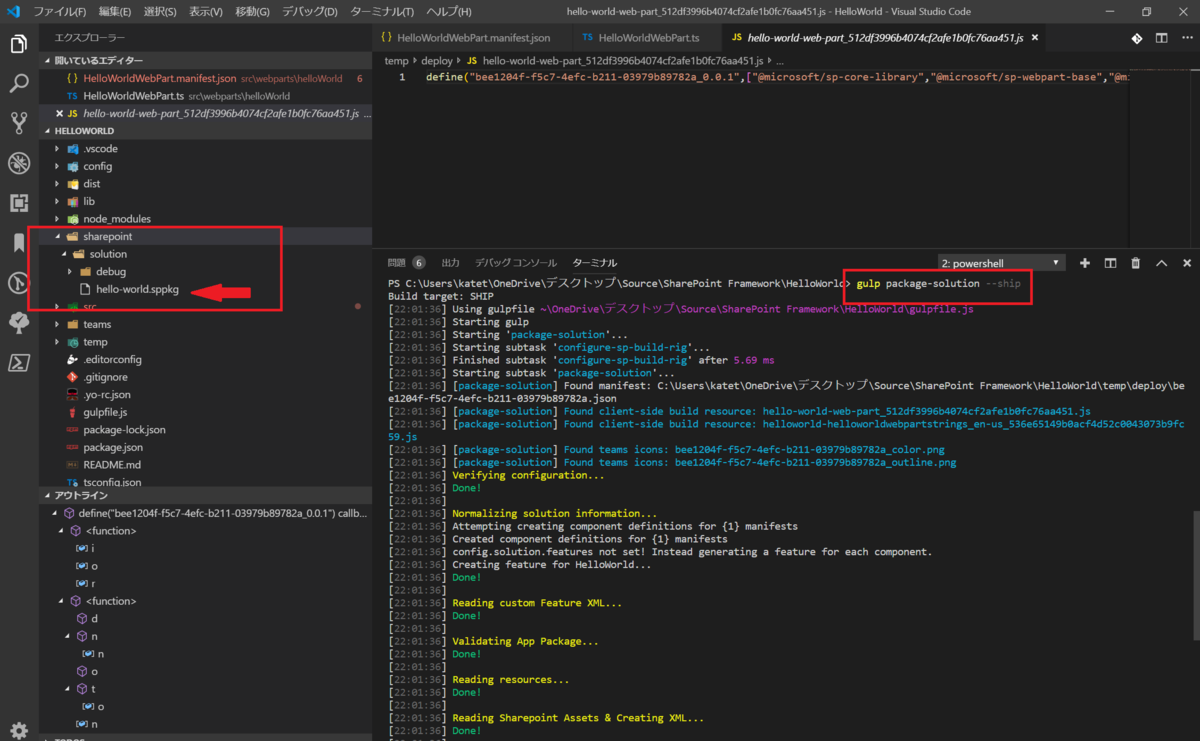Select the lib folder row
The height and width of the screenshot is (741, 1200).
[x=206, y=201]
